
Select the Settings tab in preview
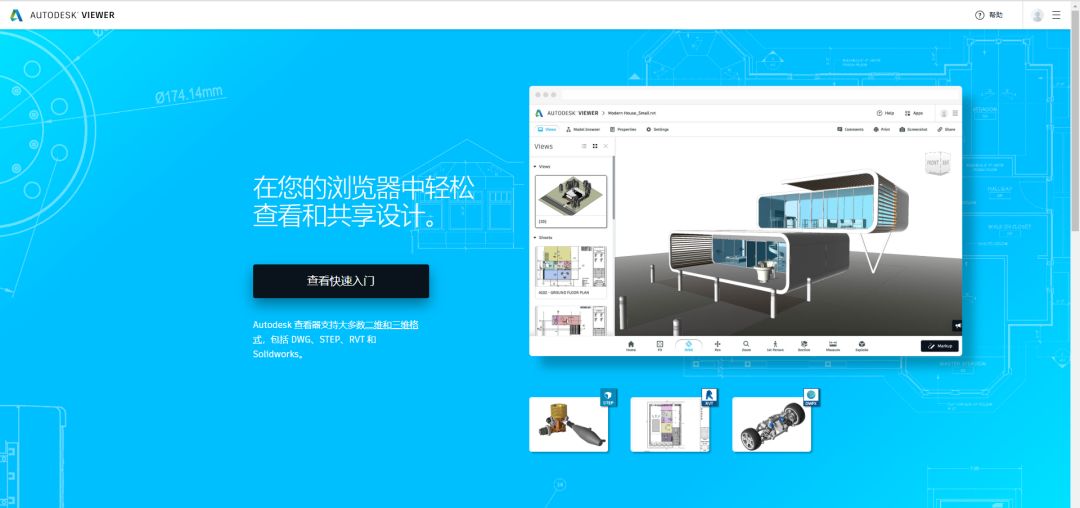pyautogui.click(x=658, y=129)
